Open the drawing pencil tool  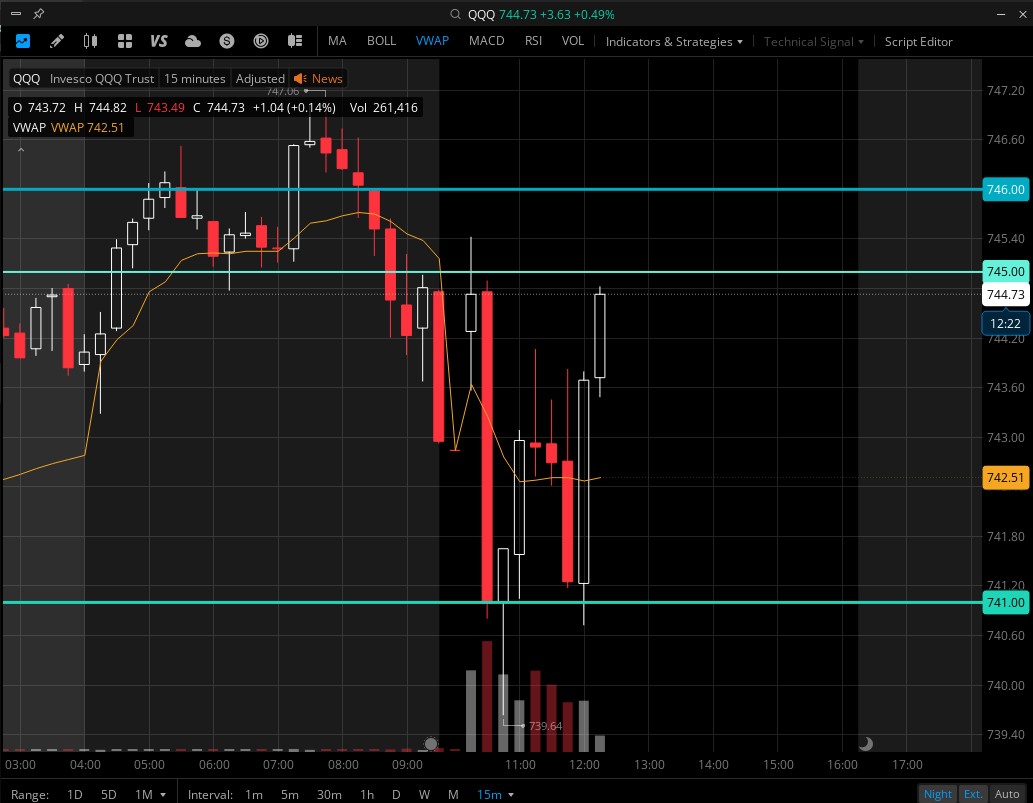[57, 41]
